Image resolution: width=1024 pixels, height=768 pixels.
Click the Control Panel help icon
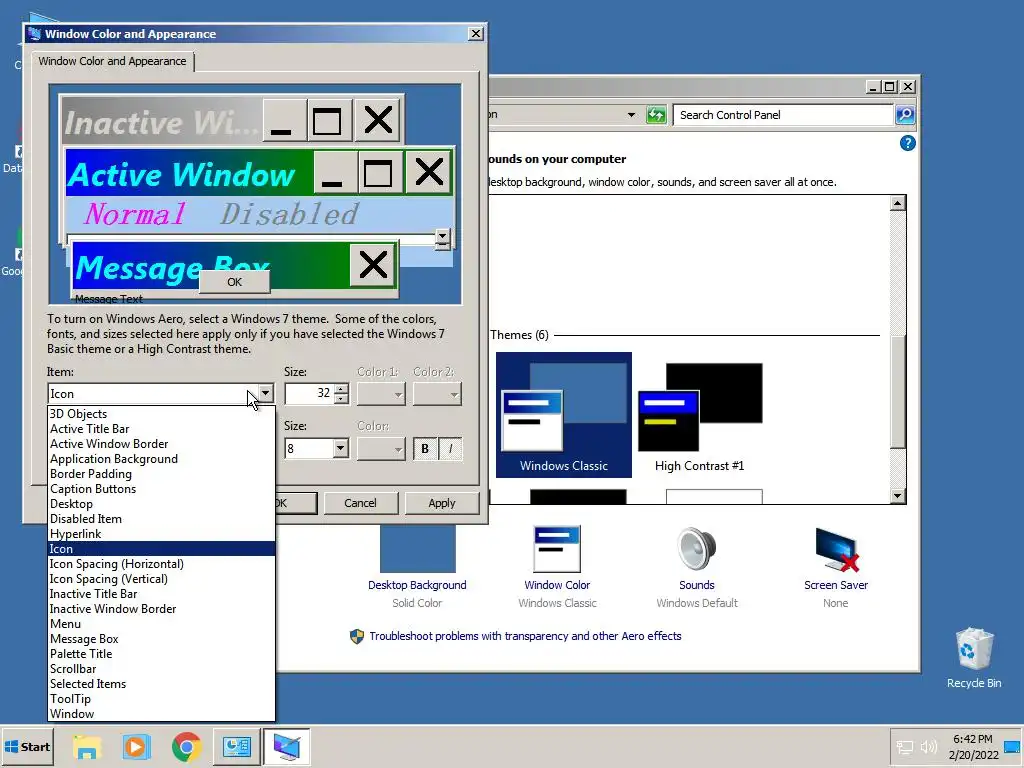[907, 143]
